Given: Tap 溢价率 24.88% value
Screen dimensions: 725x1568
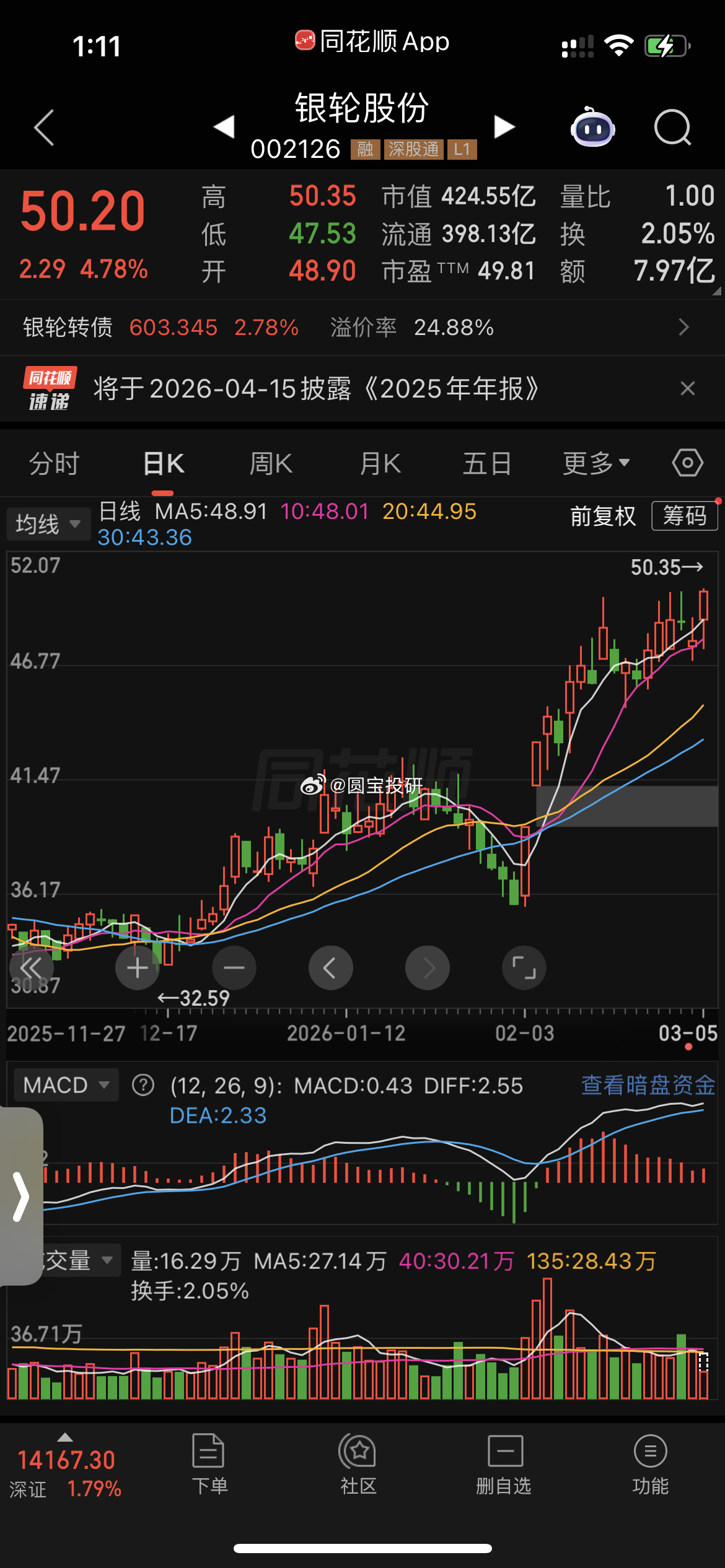Looking at the screenshot, I should [412, 327].
